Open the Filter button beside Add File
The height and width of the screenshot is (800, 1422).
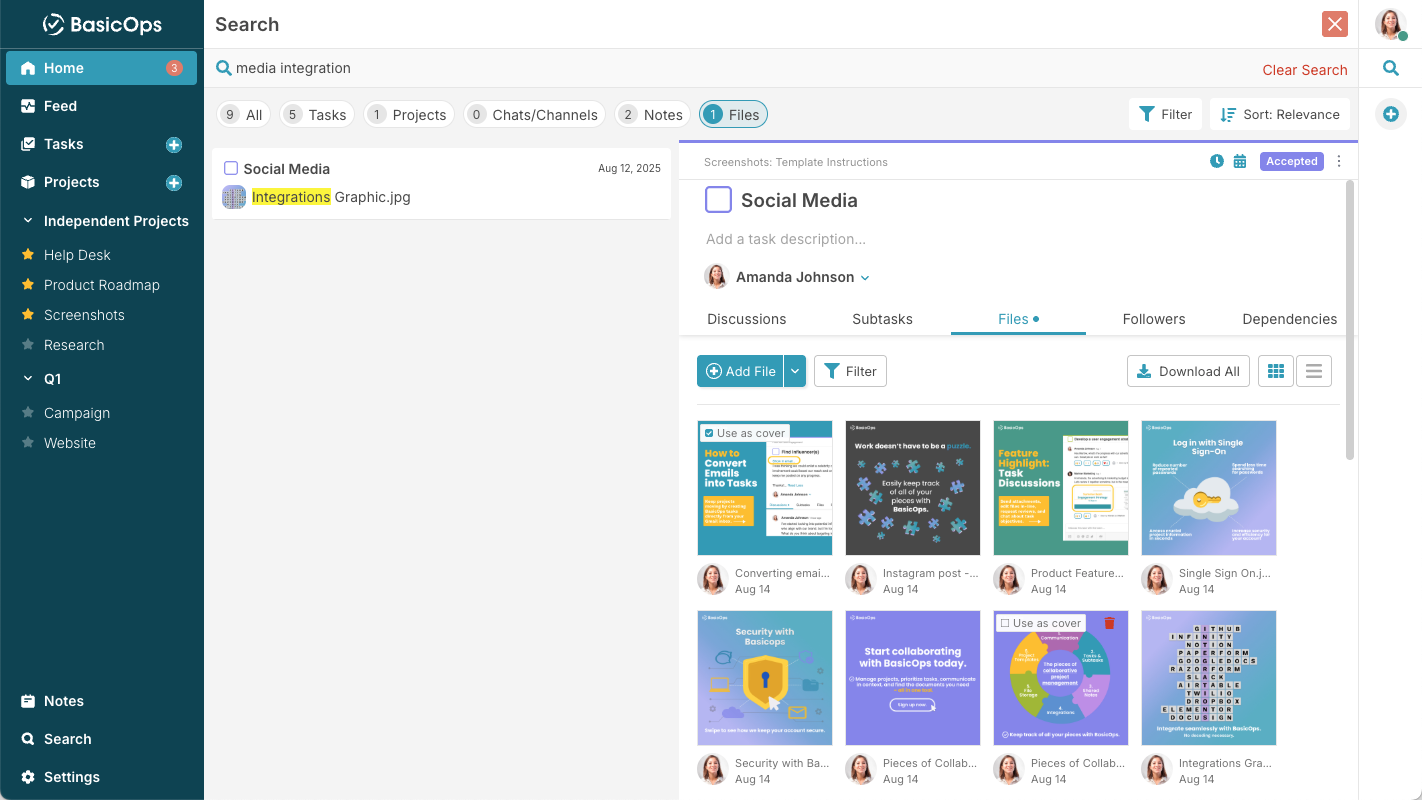tap(850, 371)
